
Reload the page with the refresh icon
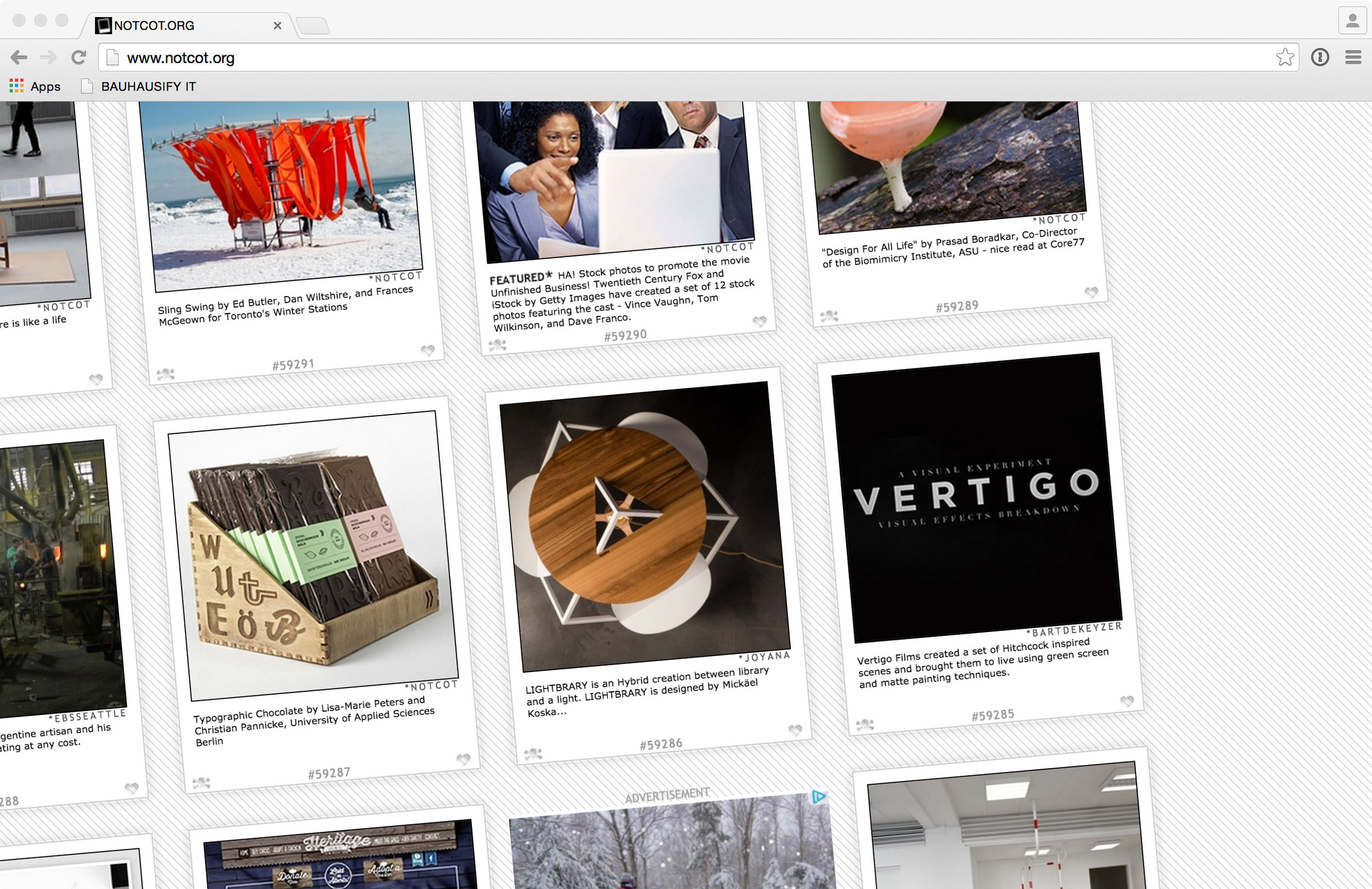pyautogui.click(x=78, y=58)
